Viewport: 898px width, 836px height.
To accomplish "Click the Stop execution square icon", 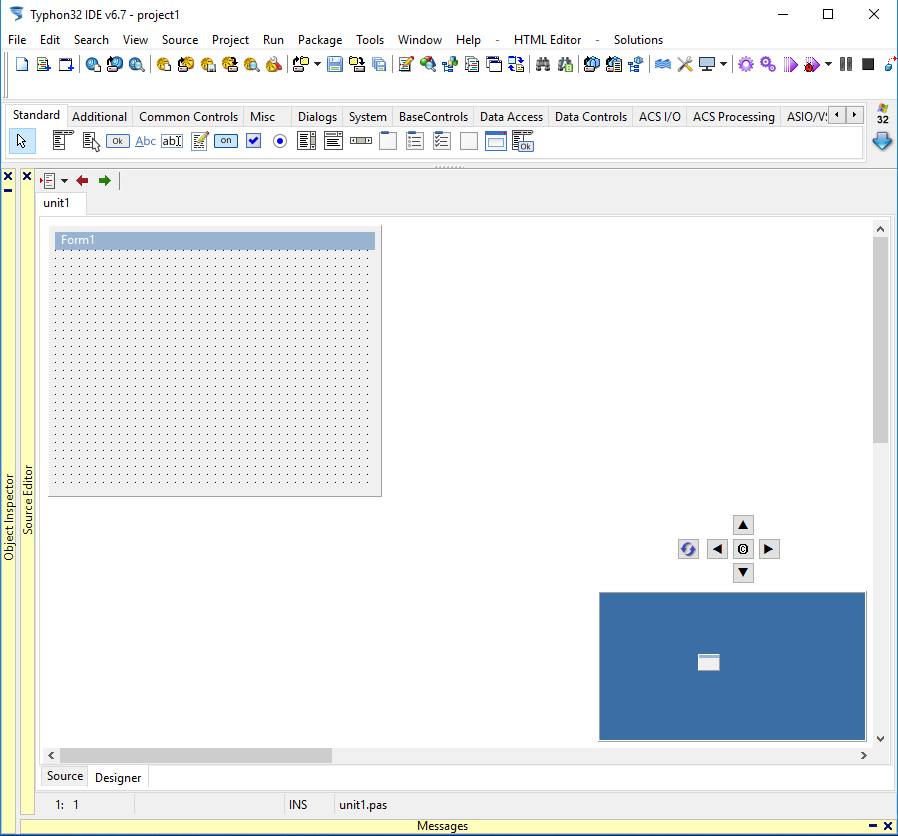I will coord(868,64).
